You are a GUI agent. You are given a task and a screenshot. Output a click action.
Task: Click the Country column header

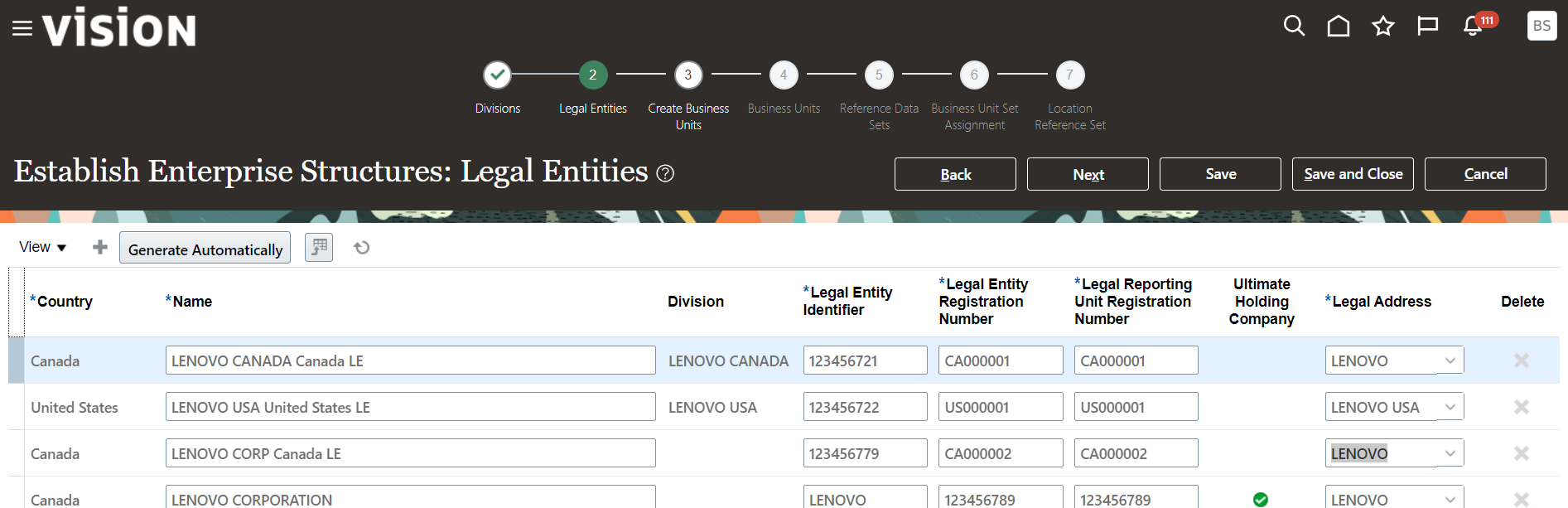click(x=61, y=302)
